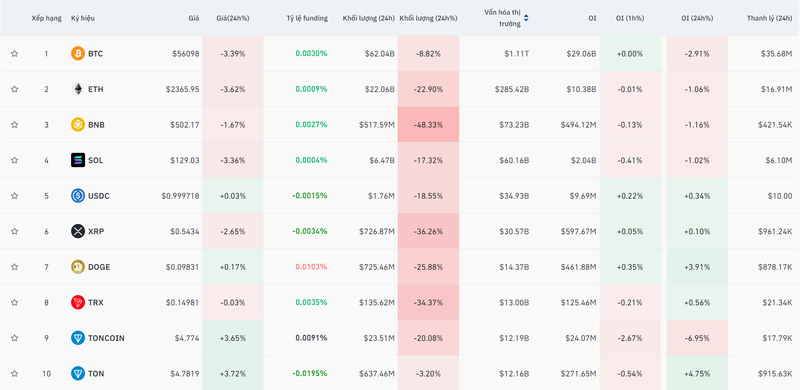Click the Bitcoin coin icon
800x390 pixels.
coord(78,54)
